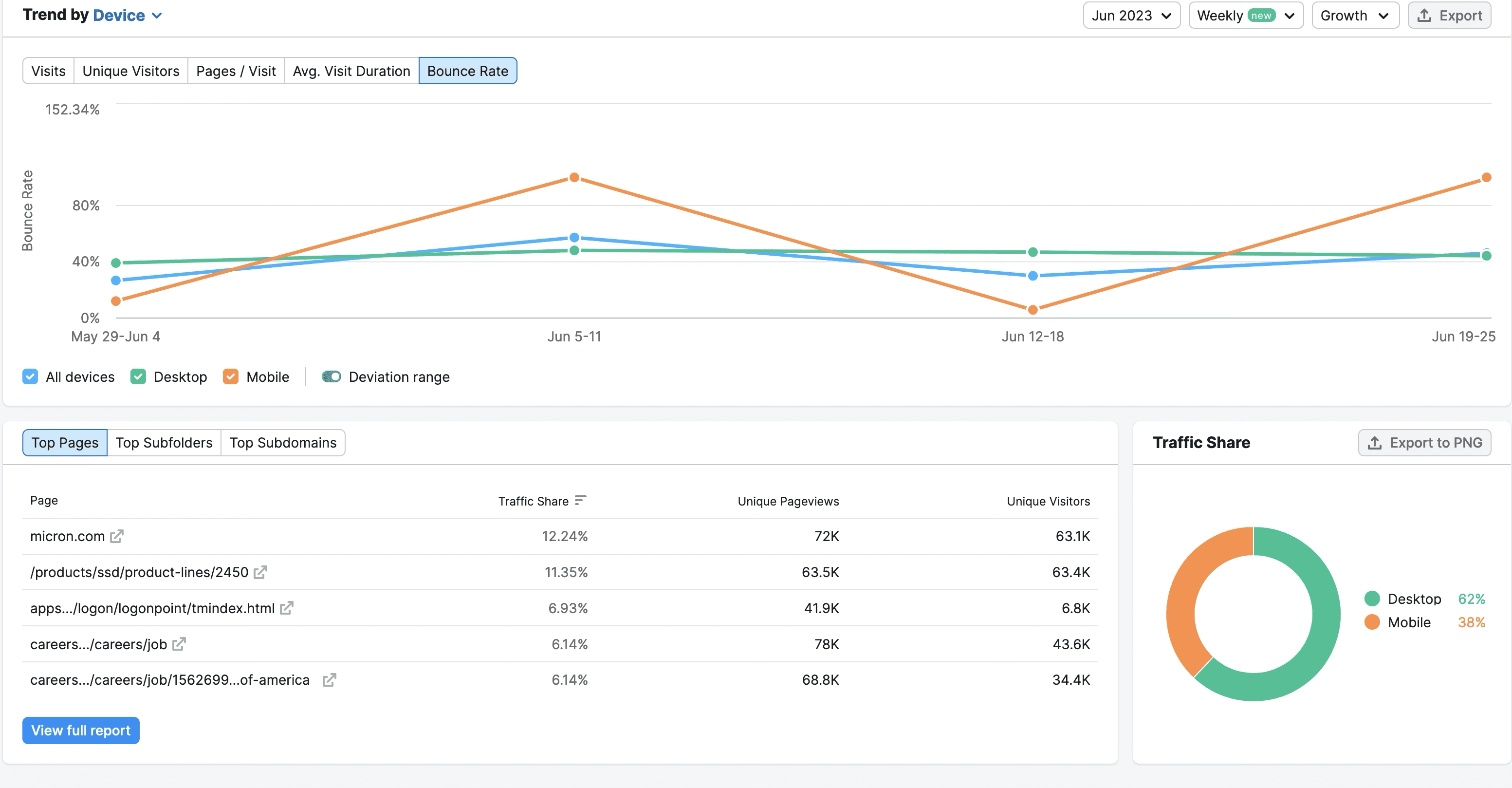Uncheck the Desktop checkbox
Image resolution: width=1512 pixels, height=788 pixels.
pyautogui.click(x=138, y=376)
